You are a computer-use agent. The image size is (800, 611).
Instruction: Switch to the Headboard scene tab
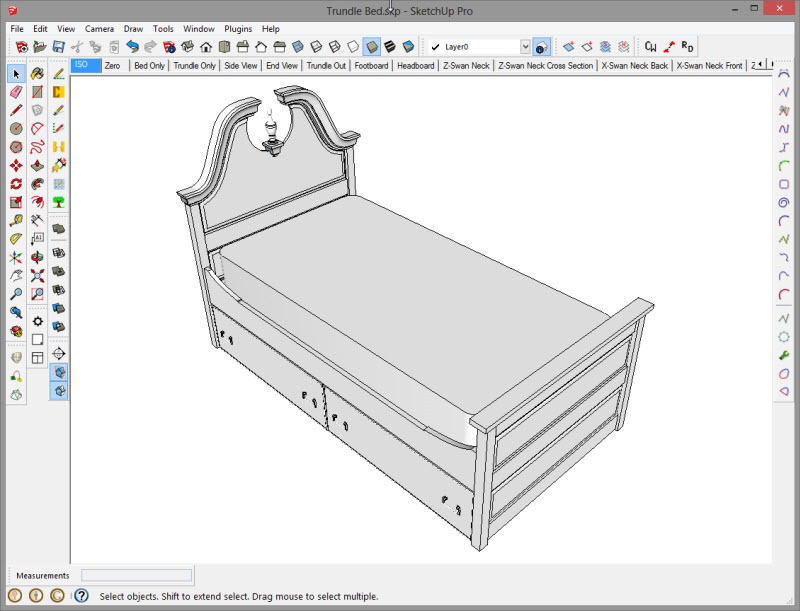(415, 66)
